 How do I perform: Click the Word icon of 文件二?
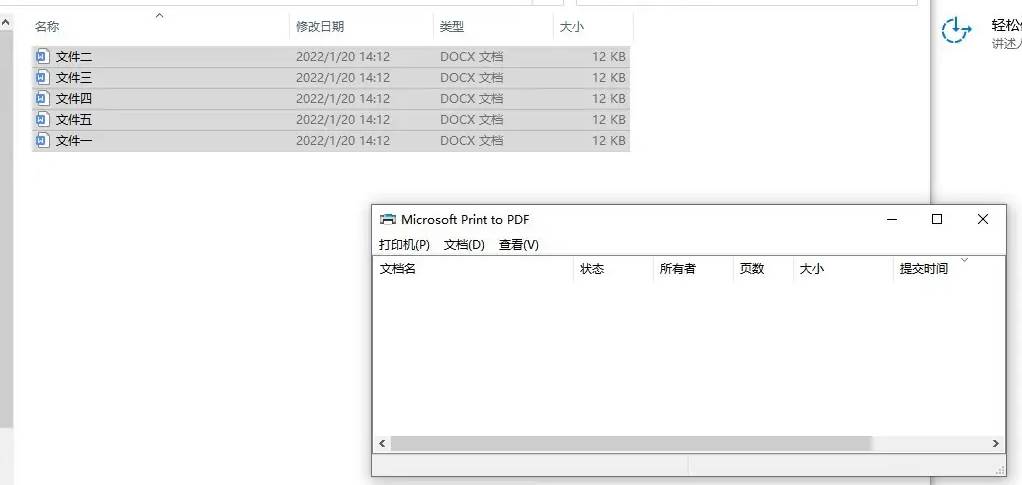pyautogui.click(x=42, y=57)
